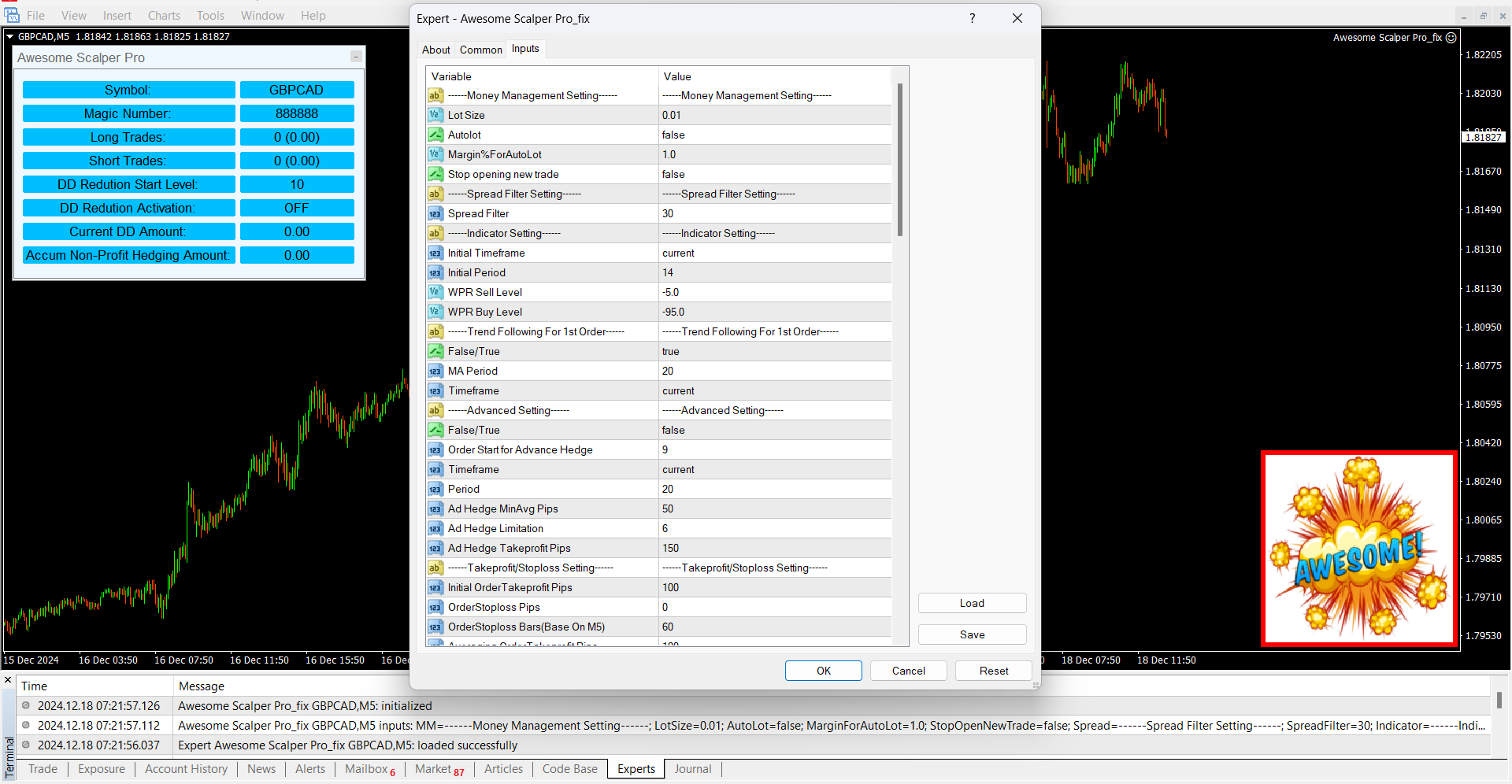Click the WPR Sell Level icon
The height and width of the screenshot is (784, 1512).
(435, 292)
